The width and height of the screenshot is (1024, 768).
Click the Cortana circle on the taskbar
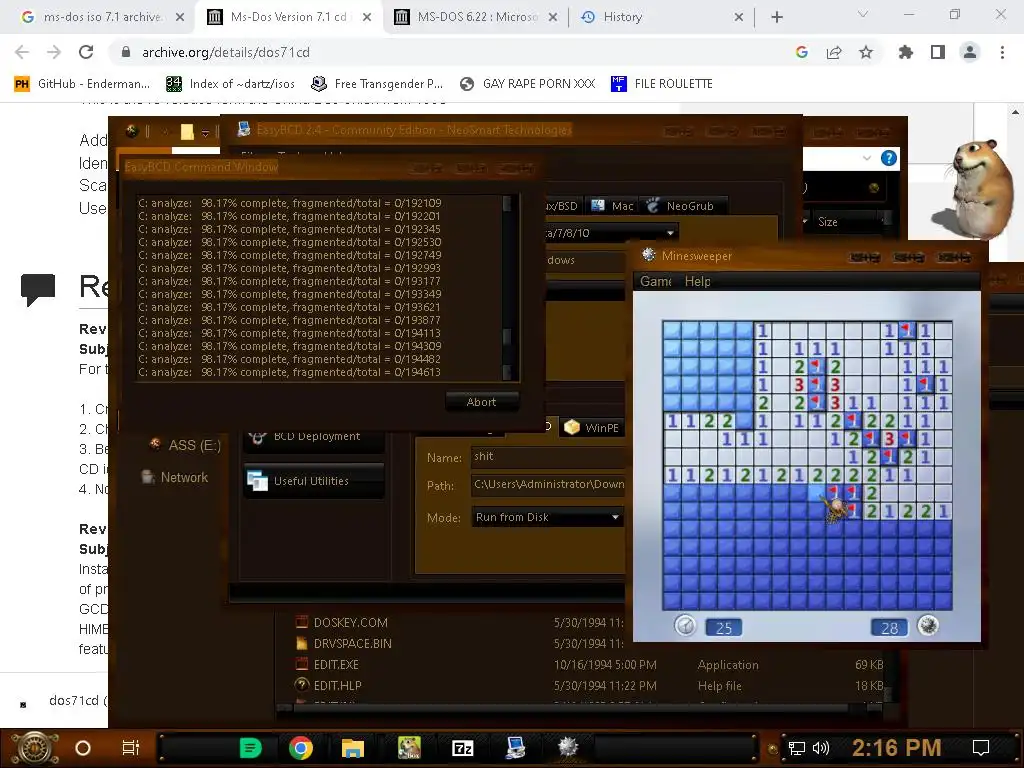[83, 748]
